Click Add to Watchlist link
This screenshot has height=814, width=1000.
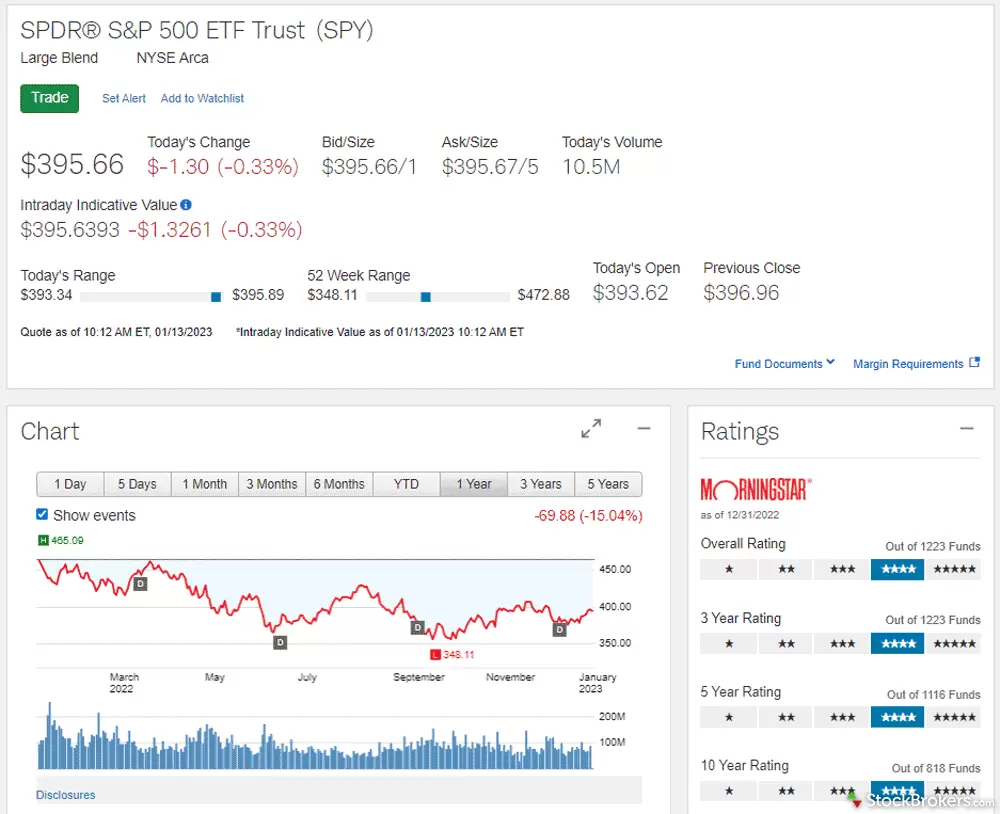(202, 98)
